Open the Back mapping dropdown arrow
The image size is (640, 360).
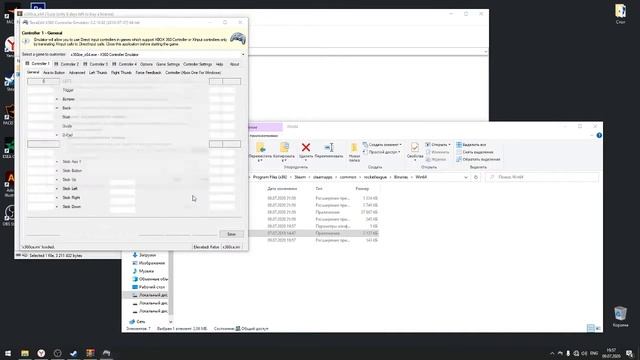57,108
